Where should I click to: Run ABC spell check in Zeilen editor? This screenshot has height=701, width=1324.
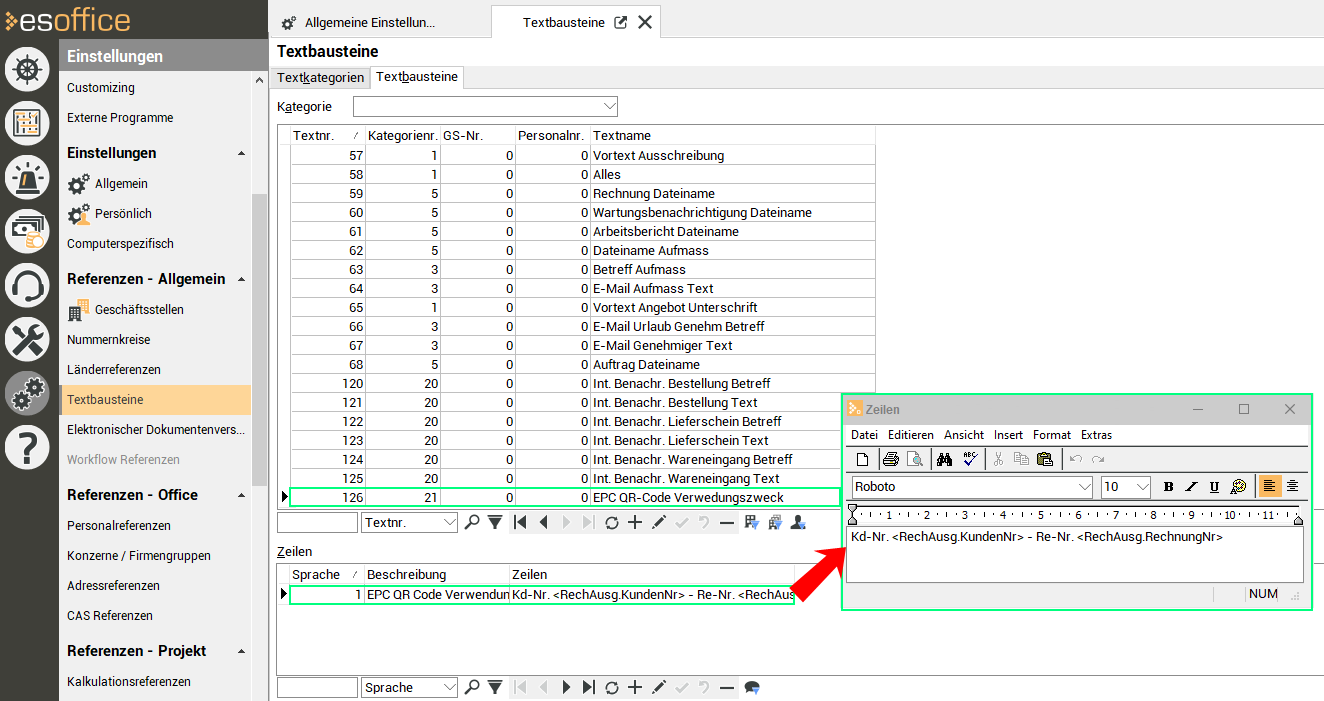[x=969, y=459]
